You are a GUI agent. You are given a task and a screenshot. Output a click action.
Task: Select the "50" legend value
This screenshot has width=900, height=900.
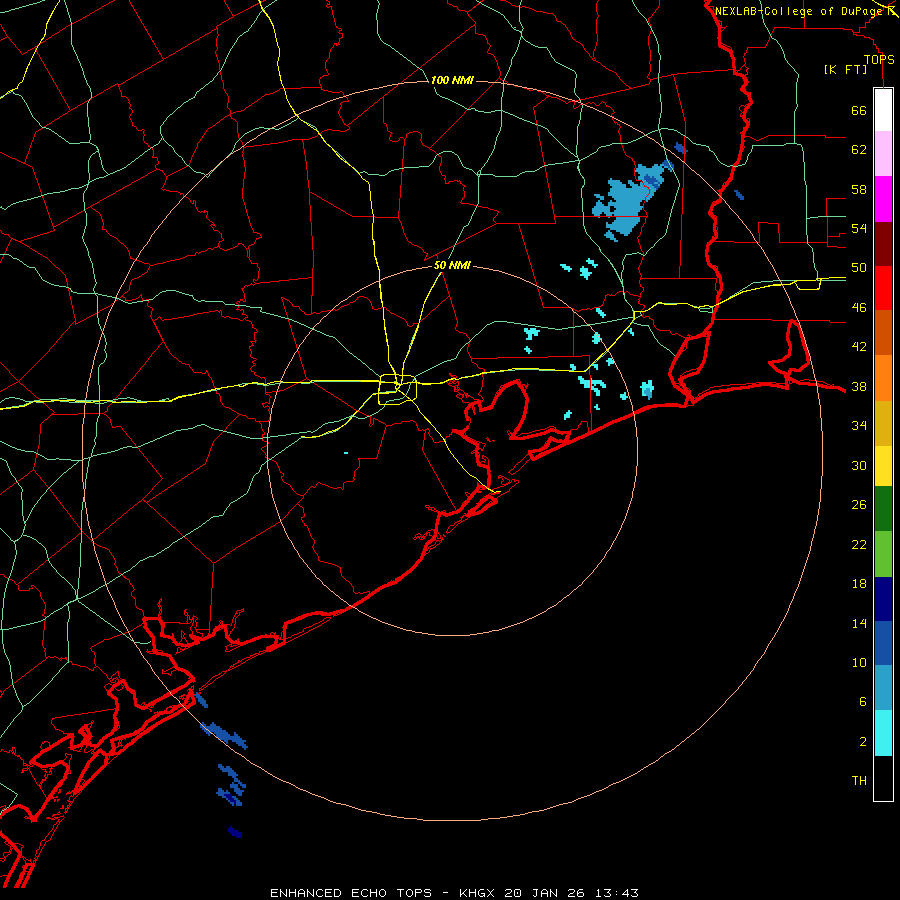coord(859,268)
